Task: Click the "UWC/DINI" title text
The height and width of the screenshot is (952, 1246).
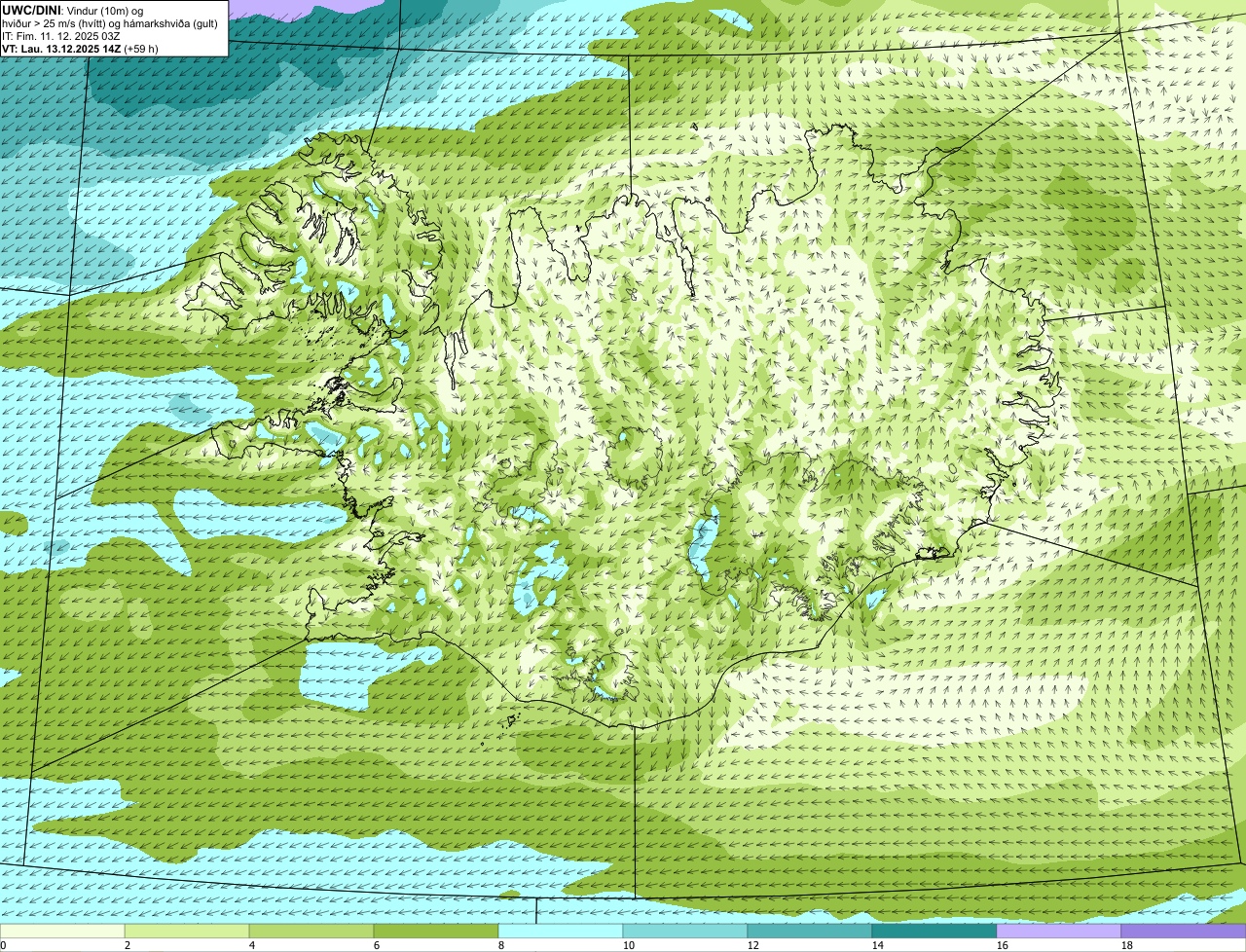Action: (x=31, y=11)
